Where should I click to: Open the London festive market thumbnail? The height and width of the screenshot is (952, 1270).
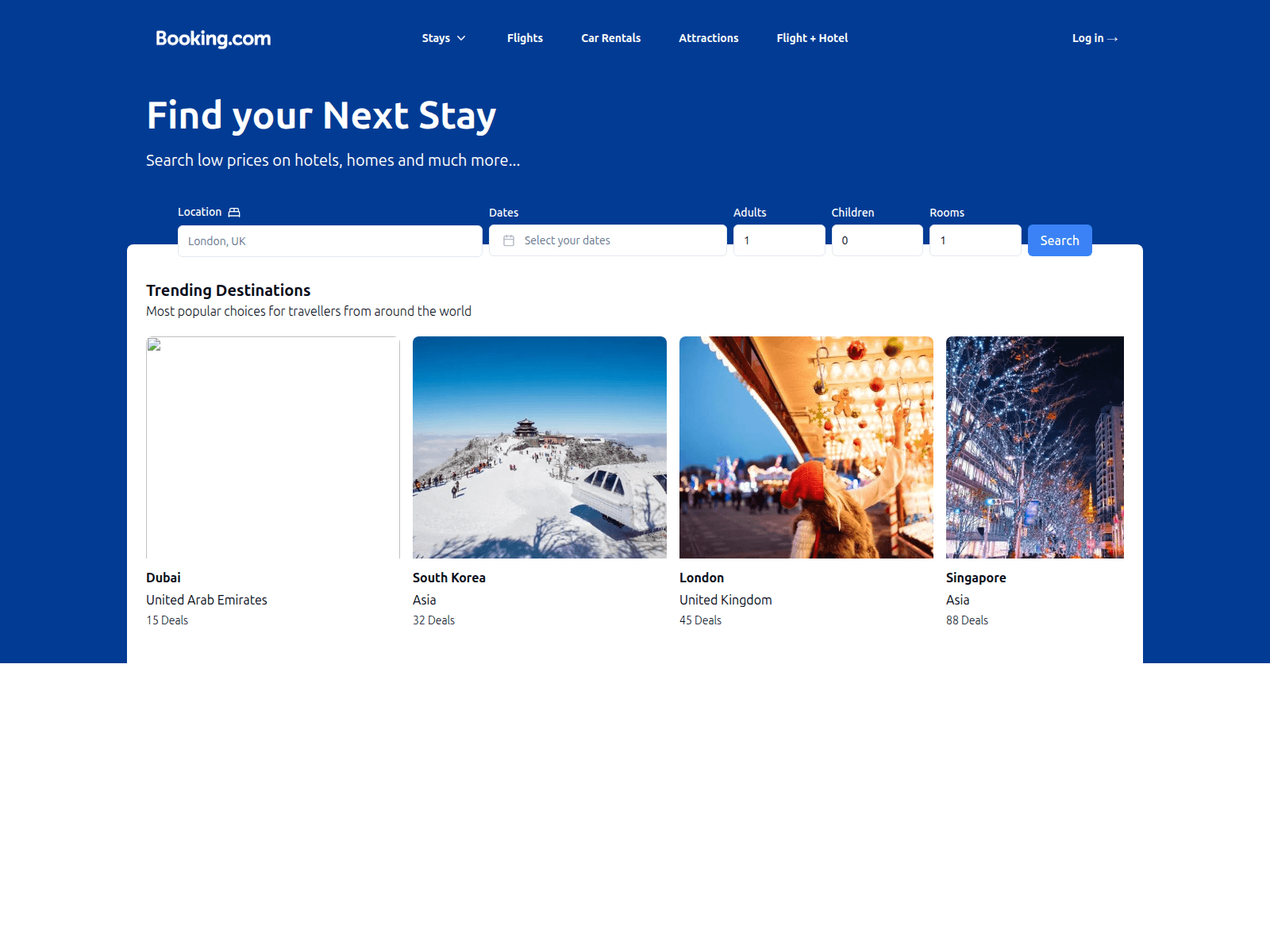tap(806, 447)
